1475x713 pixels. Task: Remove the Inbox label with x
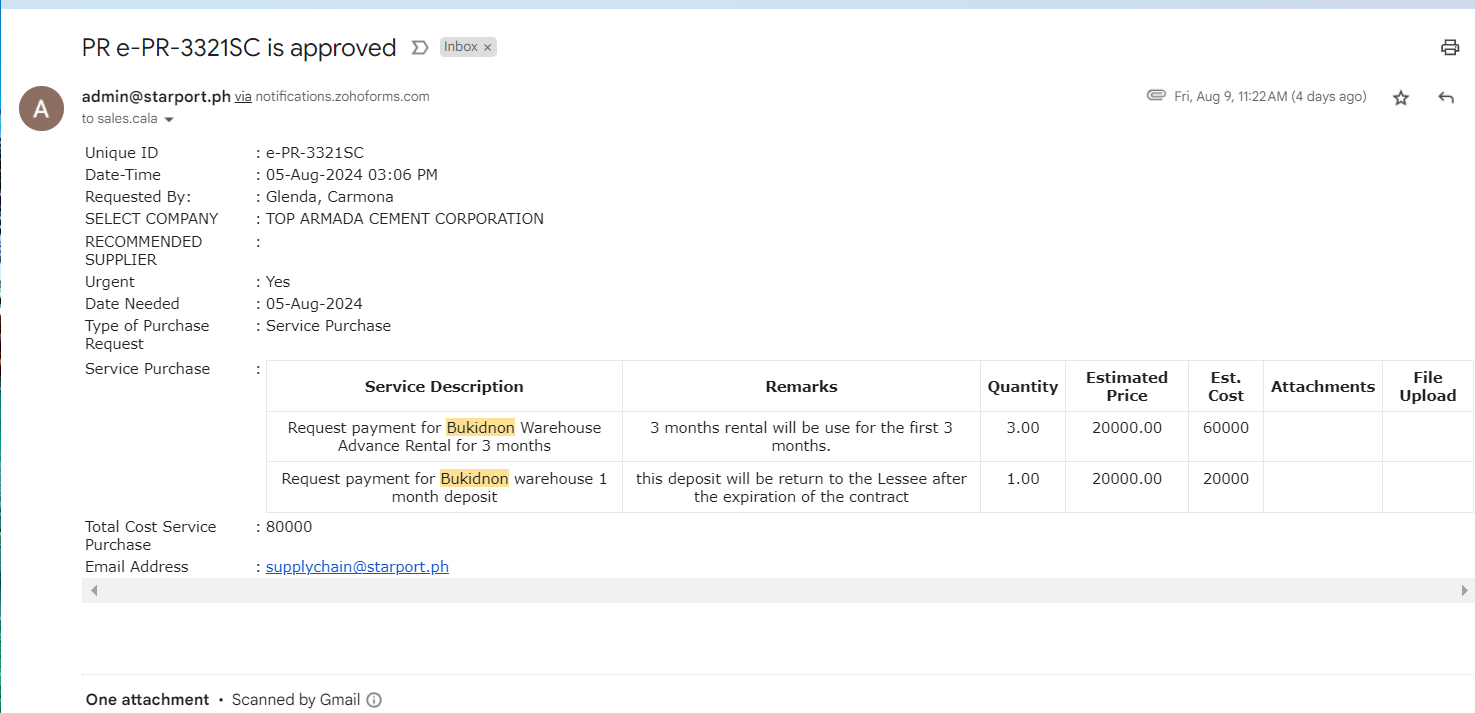pyautogui.click(x=488, y=47)
